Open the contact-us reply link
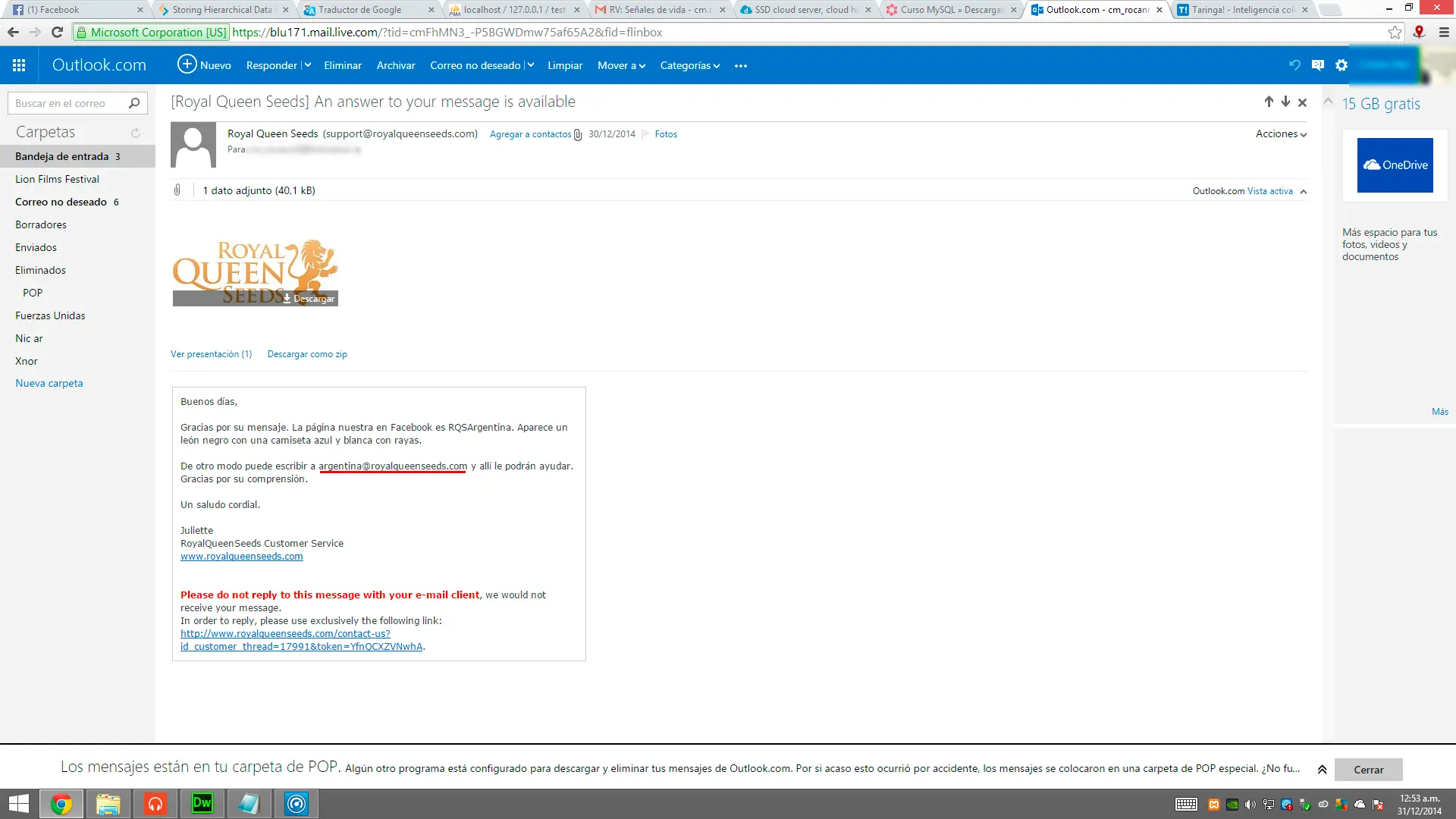Screen dimensions: 1456x819 click(302, 640)
